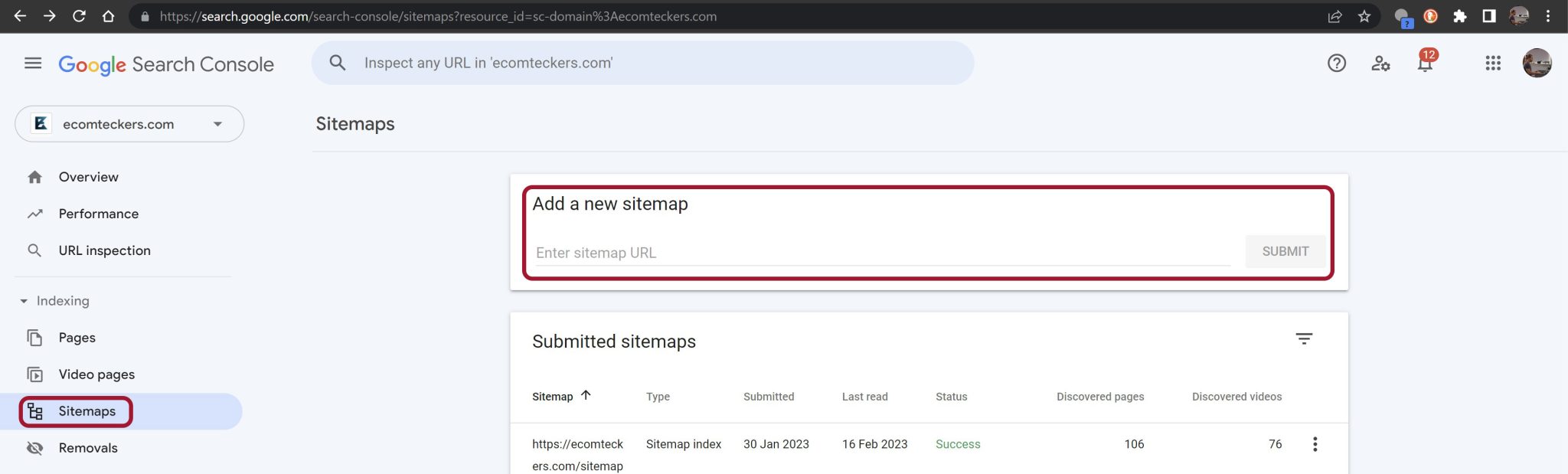The height and width of the screenshot is (474, 1568).
Task: Open the browser extensions puzzle icon
Action: click(x=1459, y=16)
